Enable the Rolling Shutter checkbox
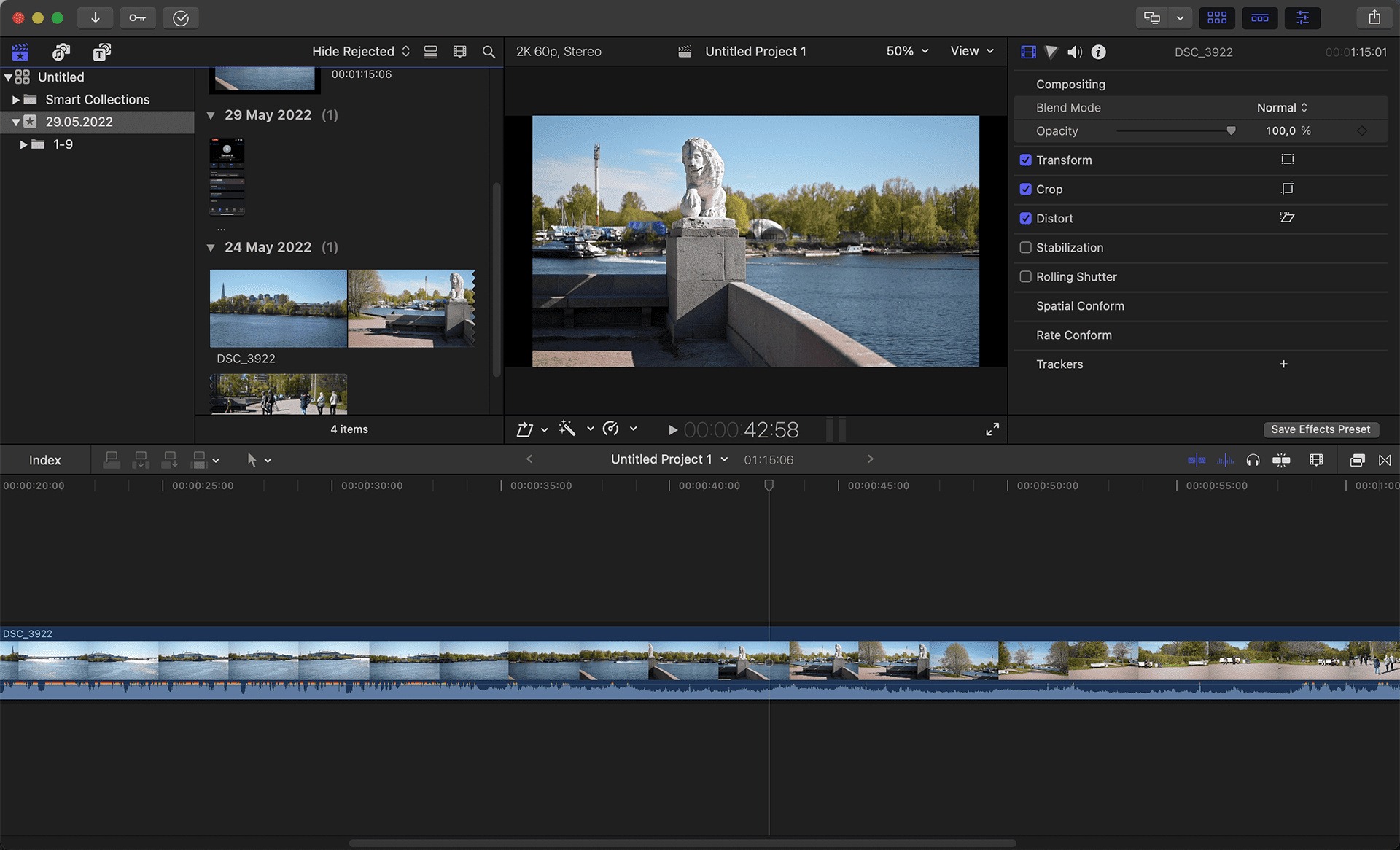1400x850 pixels. point(1026,276)
